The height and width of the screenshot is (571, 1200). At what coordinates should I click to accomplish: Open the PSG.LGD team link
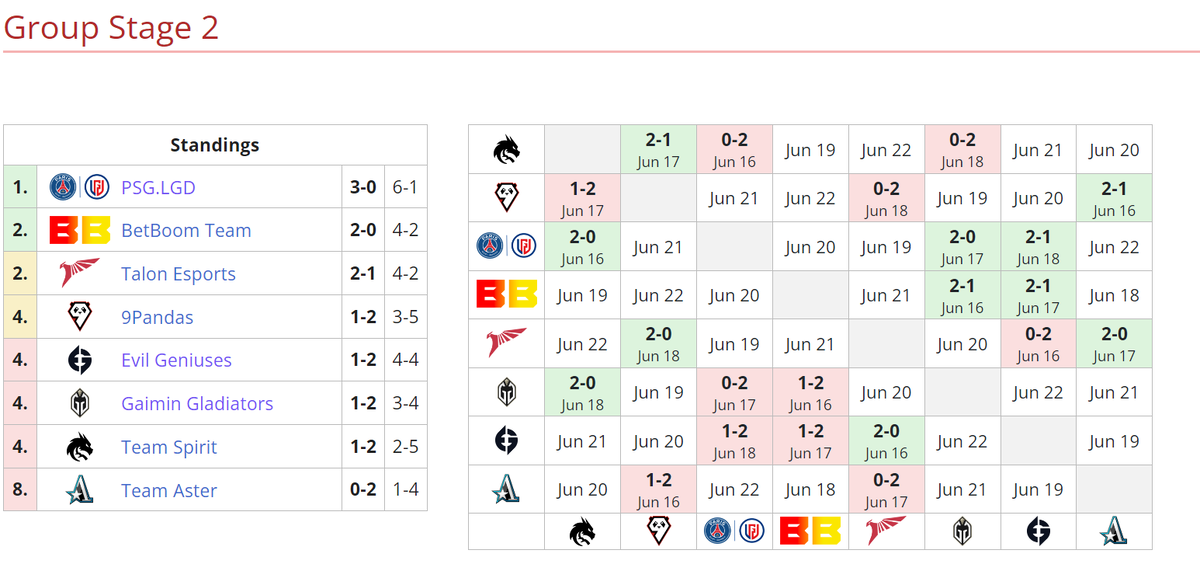158,187
